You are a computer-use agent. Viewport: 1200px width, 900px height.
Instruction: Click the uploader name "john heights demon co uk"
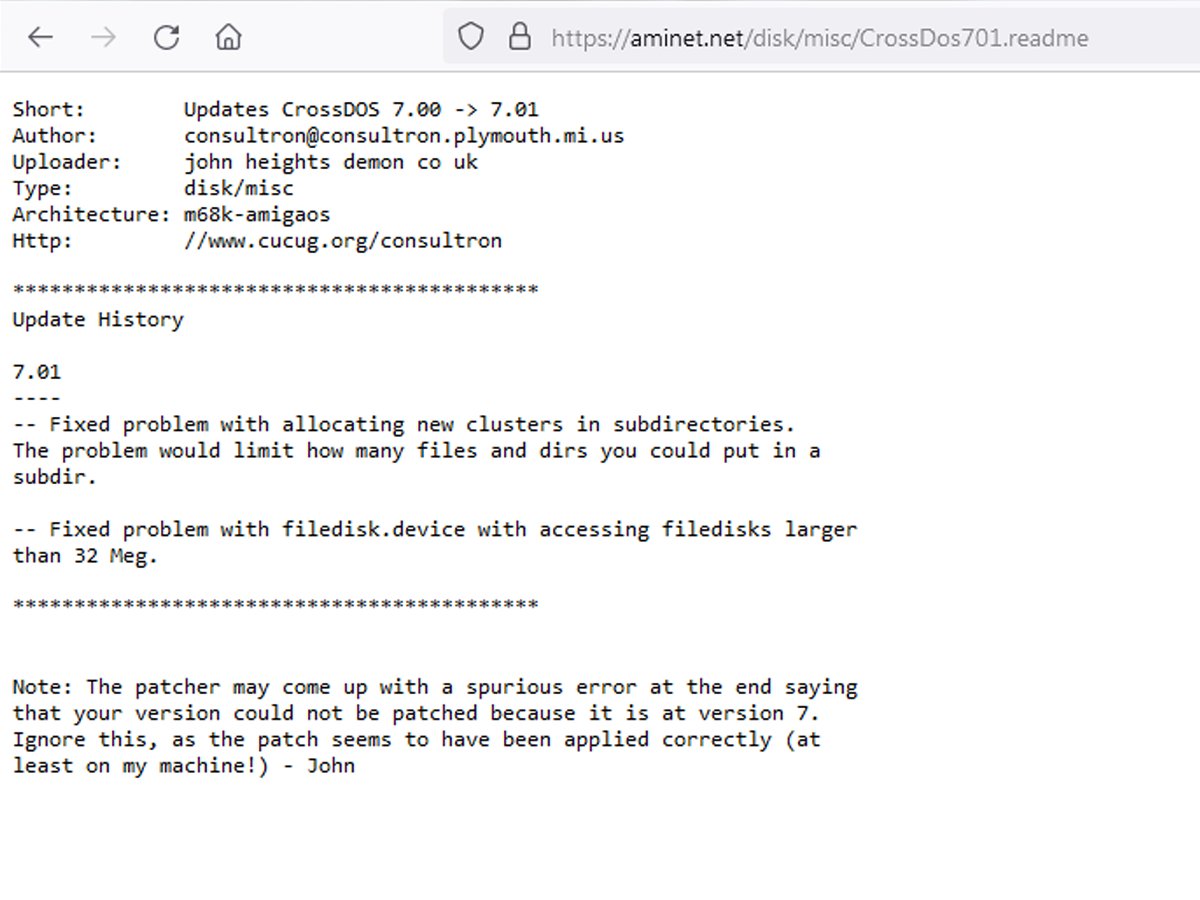point(331,162)
